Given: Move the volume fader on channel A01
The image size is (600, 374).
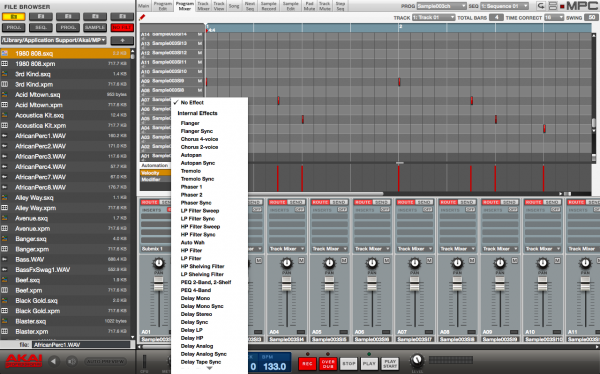Looking at the screenshot, I should [x=158, y=285].
